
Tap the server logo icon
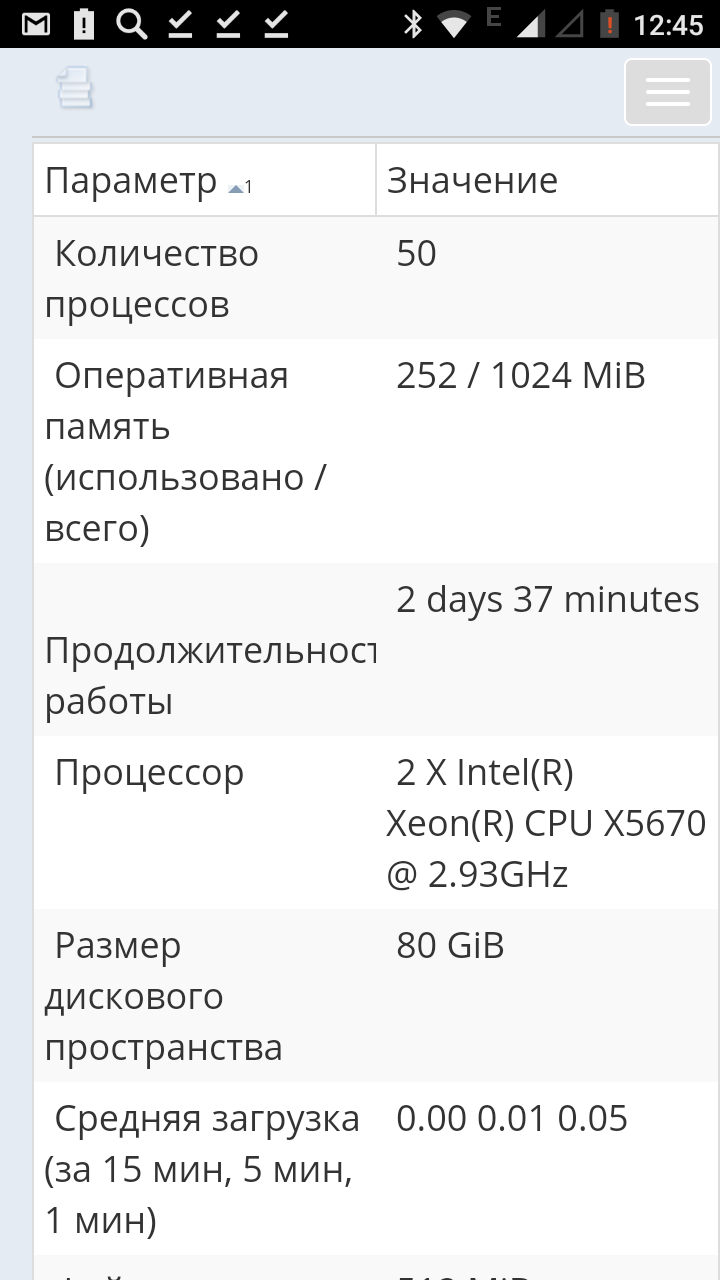[x=75, y=88]
